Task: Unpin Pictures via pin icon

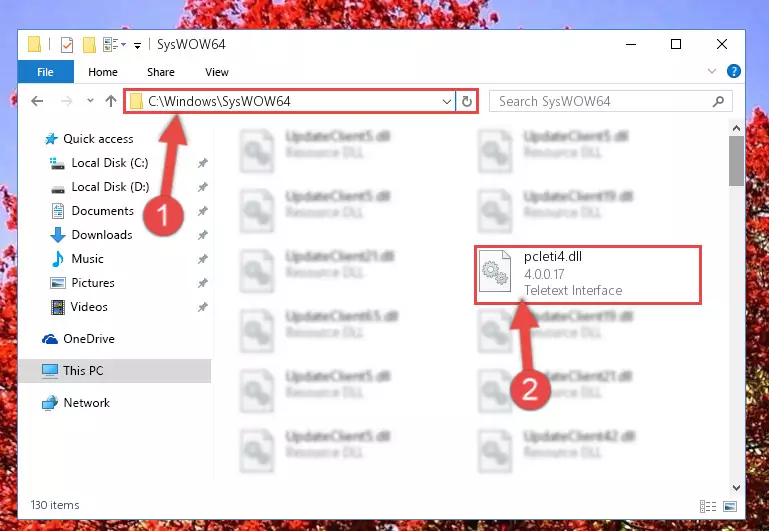Action: (x=203, y=283)
